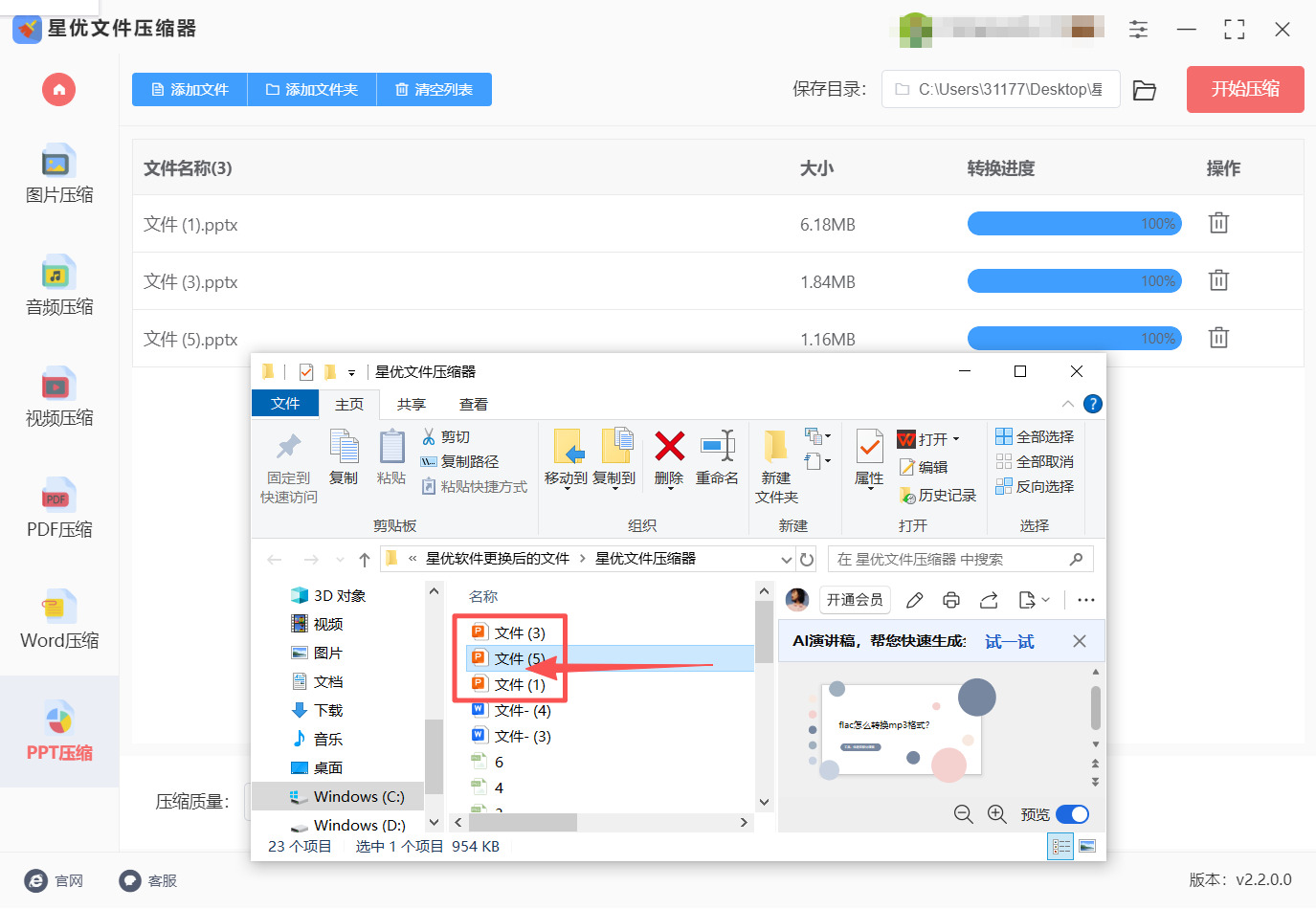This screenshot has height=909, width=1316.
Task: Toggle the quick access toolbar properties checkbox
Action: pos(306,372)
